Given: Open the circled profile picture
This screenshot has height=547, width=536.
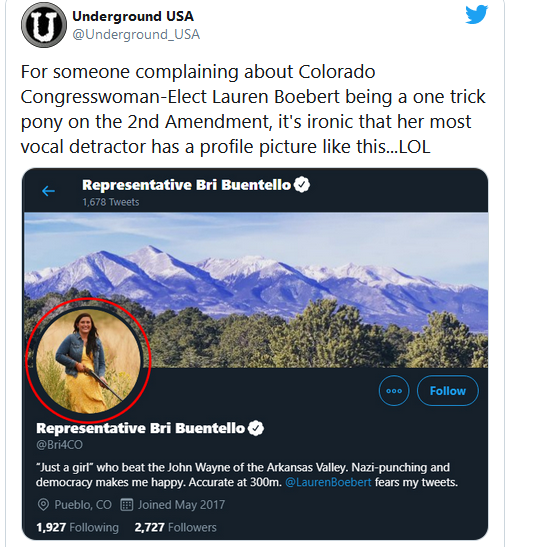Looking at the screenshot, I should click(88, 361).
